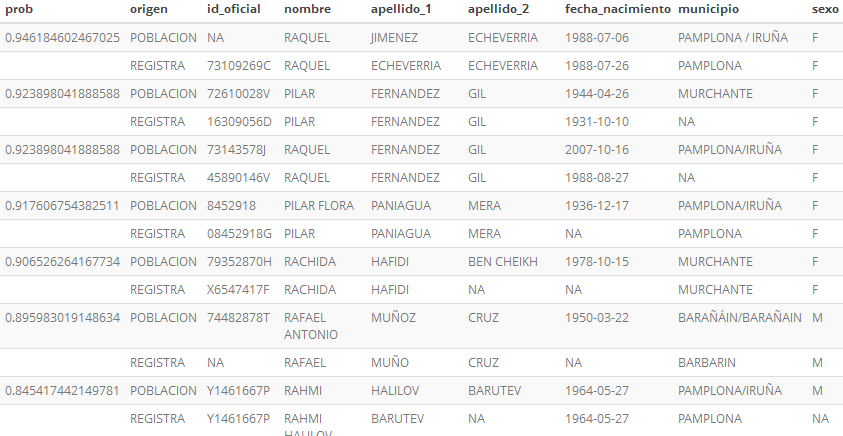Click the origen column header

tap(149, 9)
